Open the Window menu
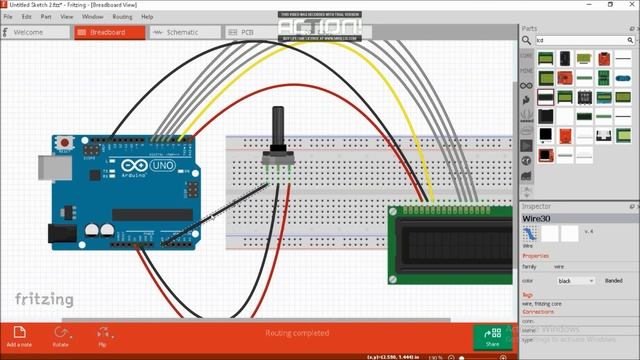The width and height of the screenshot is (640, 360). 92,17
